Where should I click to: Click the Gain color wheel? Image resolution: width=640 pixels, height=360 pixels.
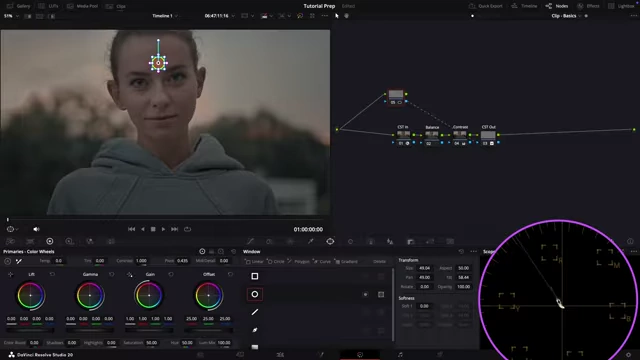tap(149, 296)
